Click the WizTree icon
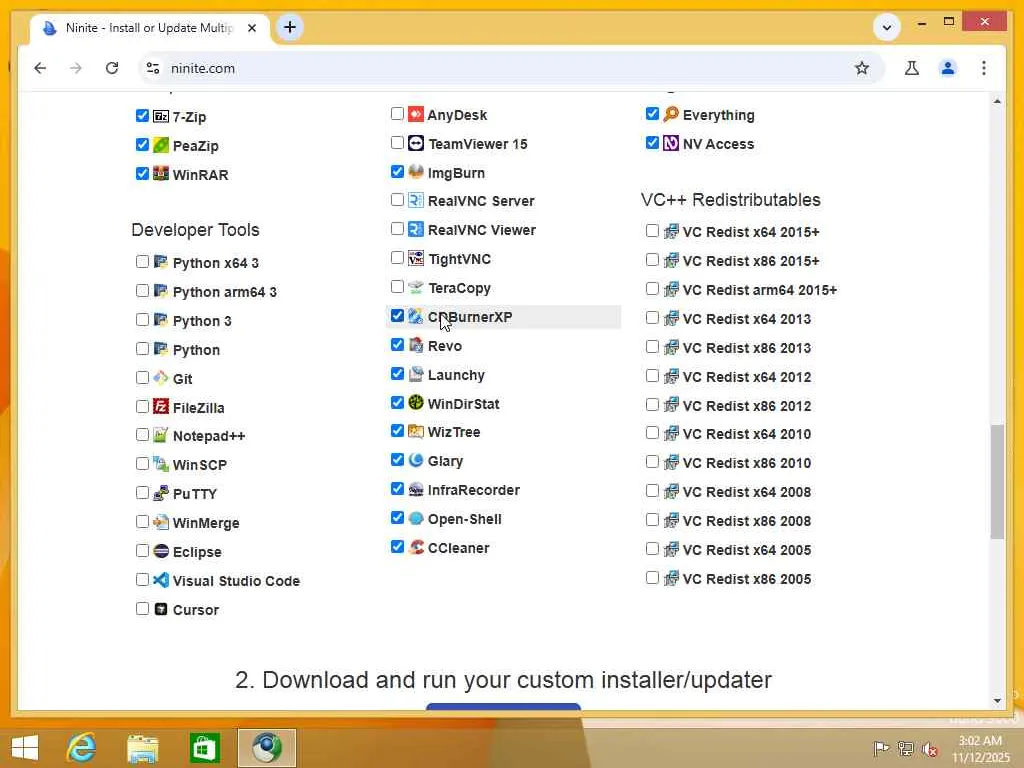Viewport: 1024px width, 768px height. point(416,431)
